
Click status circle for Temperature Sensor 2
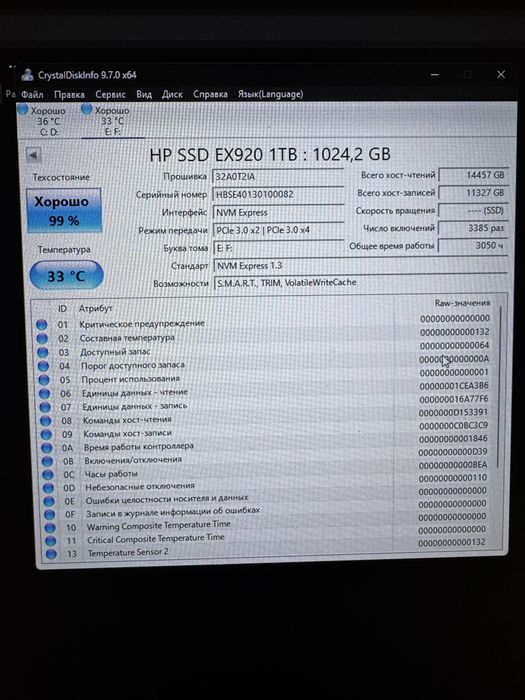pyautogui.click(x=51, y=554)
